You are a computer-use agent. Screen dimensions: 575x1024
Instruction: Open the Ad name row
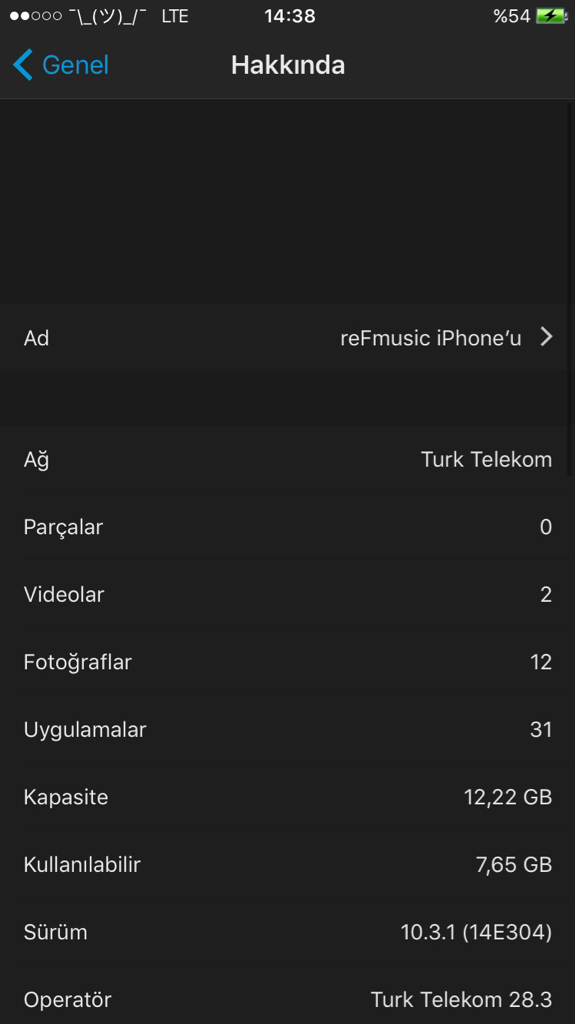pos(288,338)
